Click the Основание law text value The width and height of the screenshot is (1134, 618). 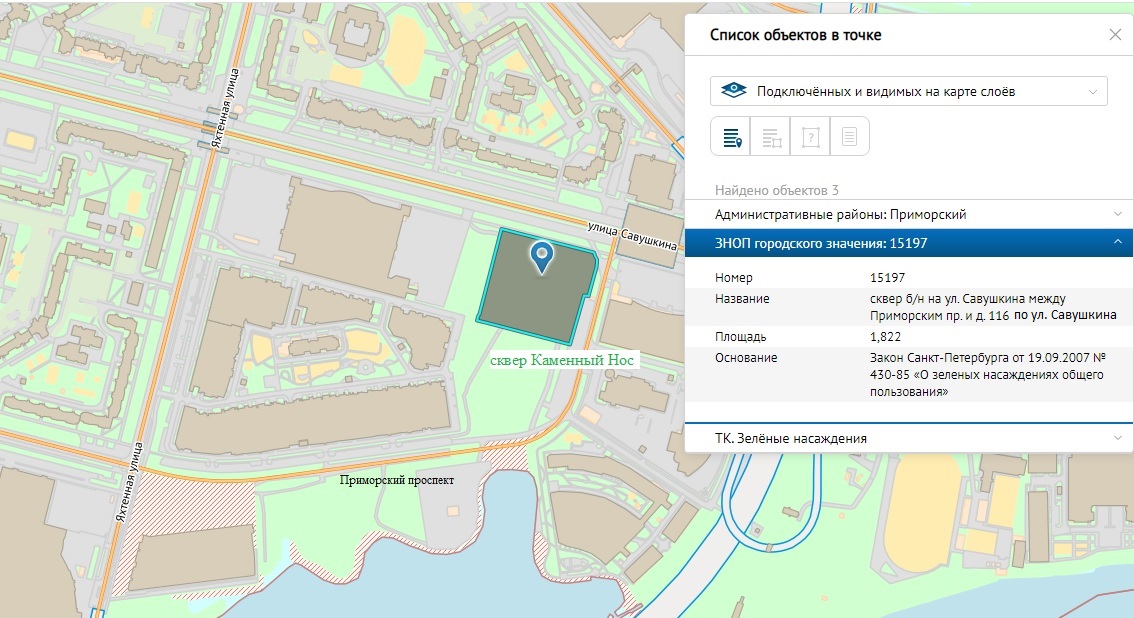986,375
